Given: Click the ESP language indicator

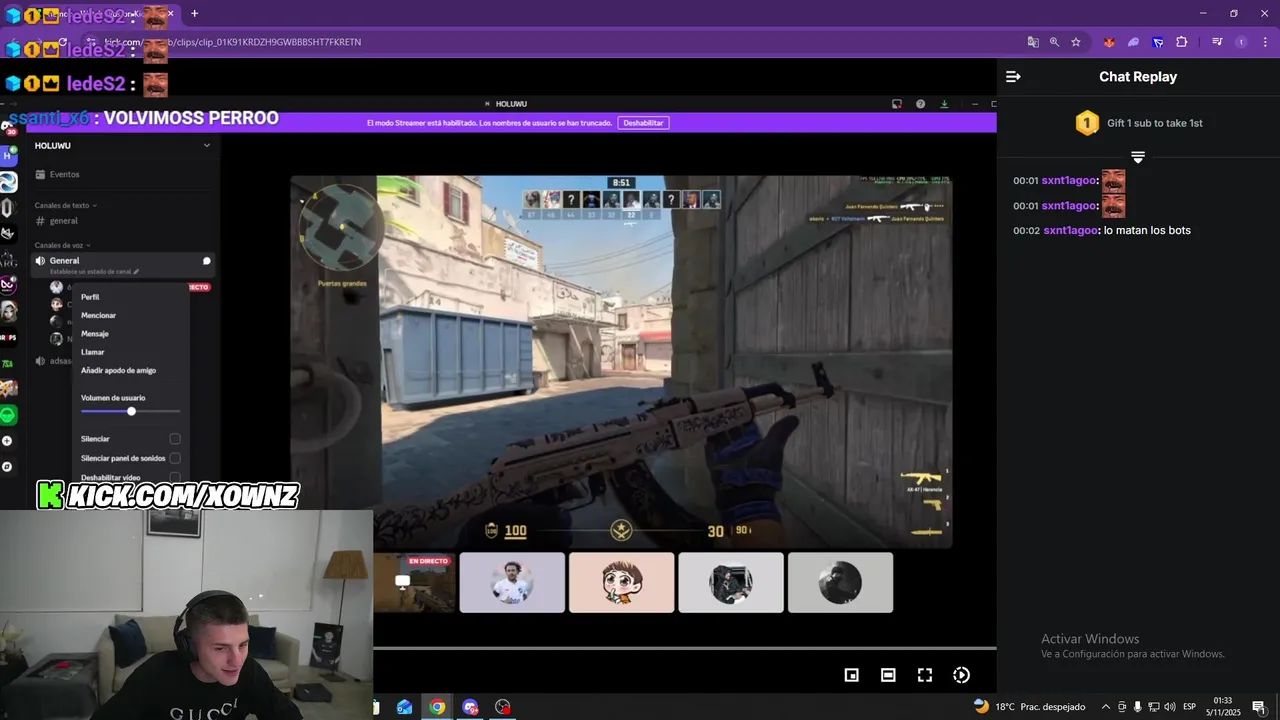Looking at the screenshot, I should (x=1189, y=707).
